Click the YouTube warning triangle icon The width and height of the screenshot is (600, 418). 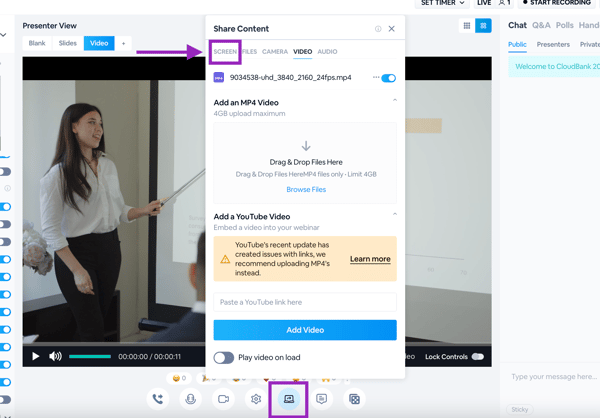[225, 259]
